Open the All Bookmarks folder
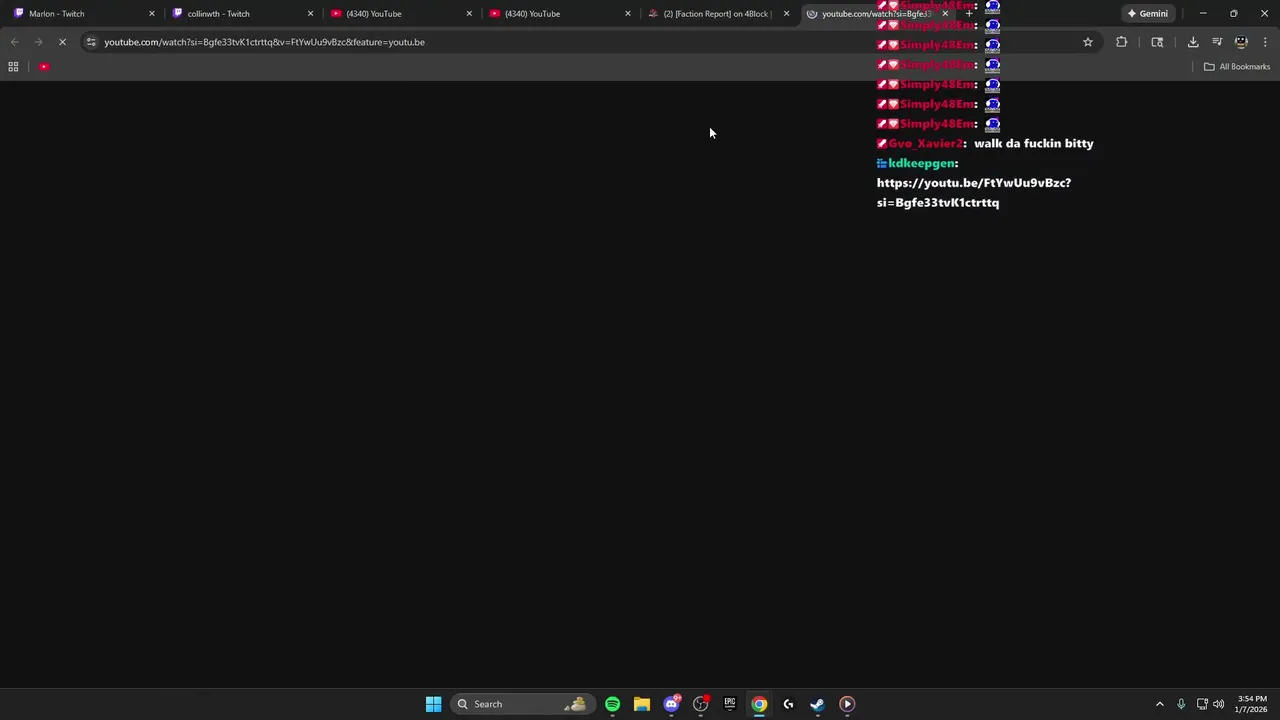 click(x=1237, y=67)
